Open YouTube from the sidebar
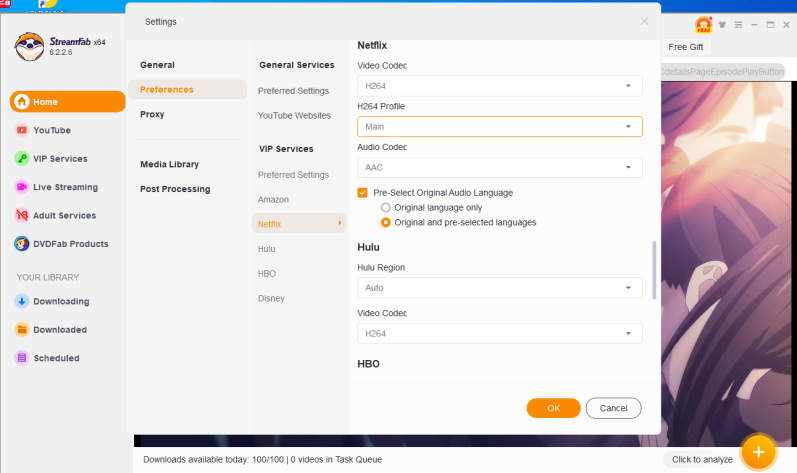 [x=52, y=130]
